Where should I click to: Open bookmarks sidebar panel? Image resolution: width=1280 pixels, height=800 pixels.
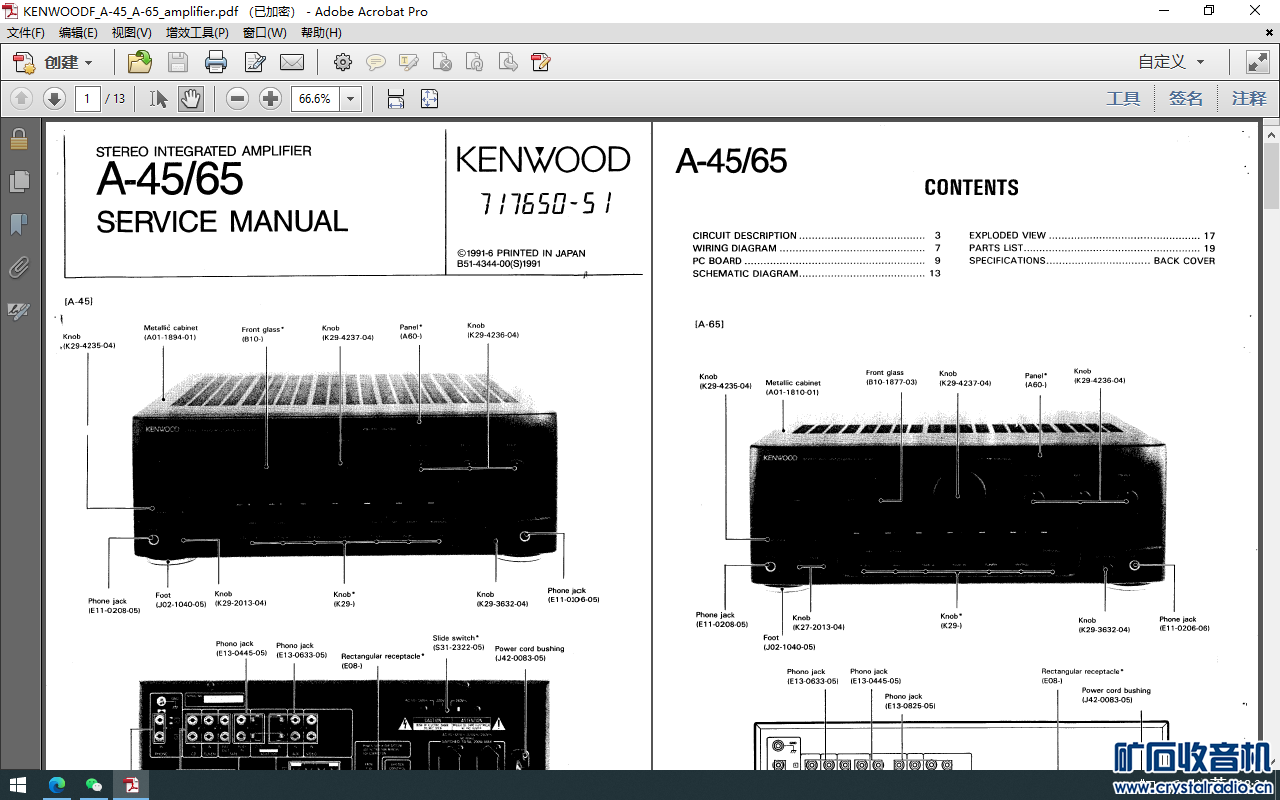(x=19, y=224)
